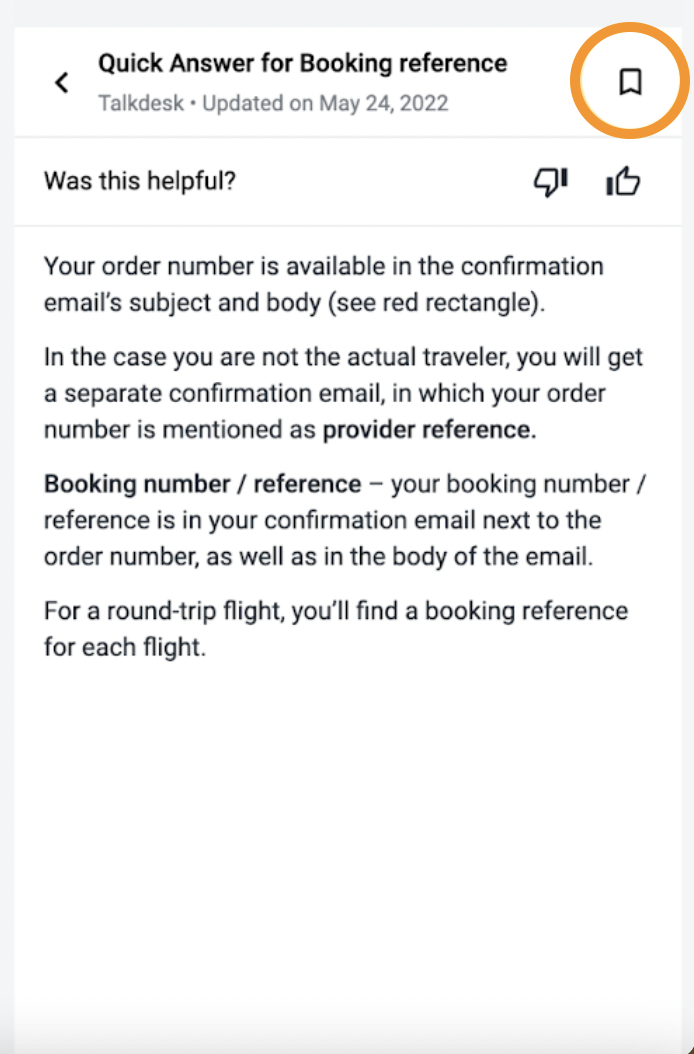This screenshot has width=694, height=1054.
Task: Click the In the case you are not traveler paragraph
Action: click(344, 393)
